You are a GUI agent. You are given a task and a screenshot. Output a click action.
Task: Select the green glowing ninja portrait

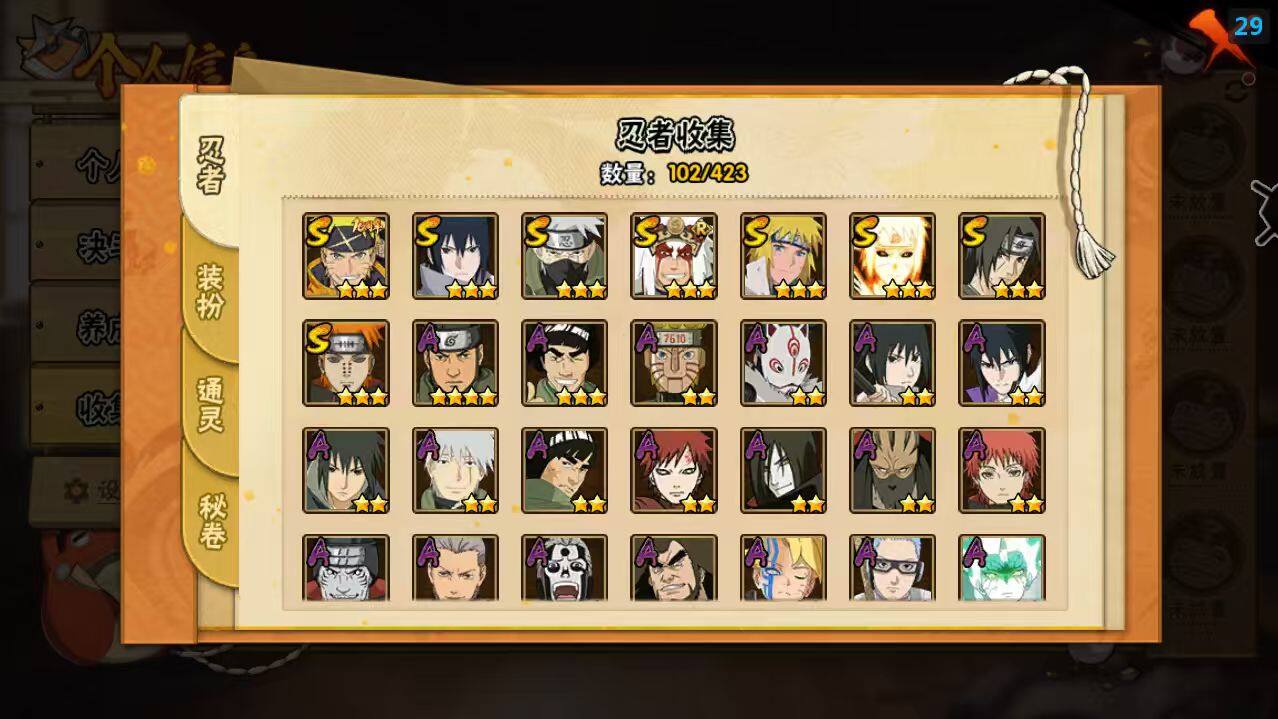click(1002, 568)
